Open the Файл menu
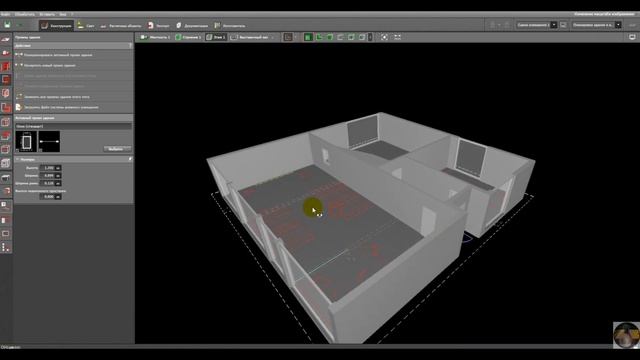The image size is (640, 360). point(6,14)
